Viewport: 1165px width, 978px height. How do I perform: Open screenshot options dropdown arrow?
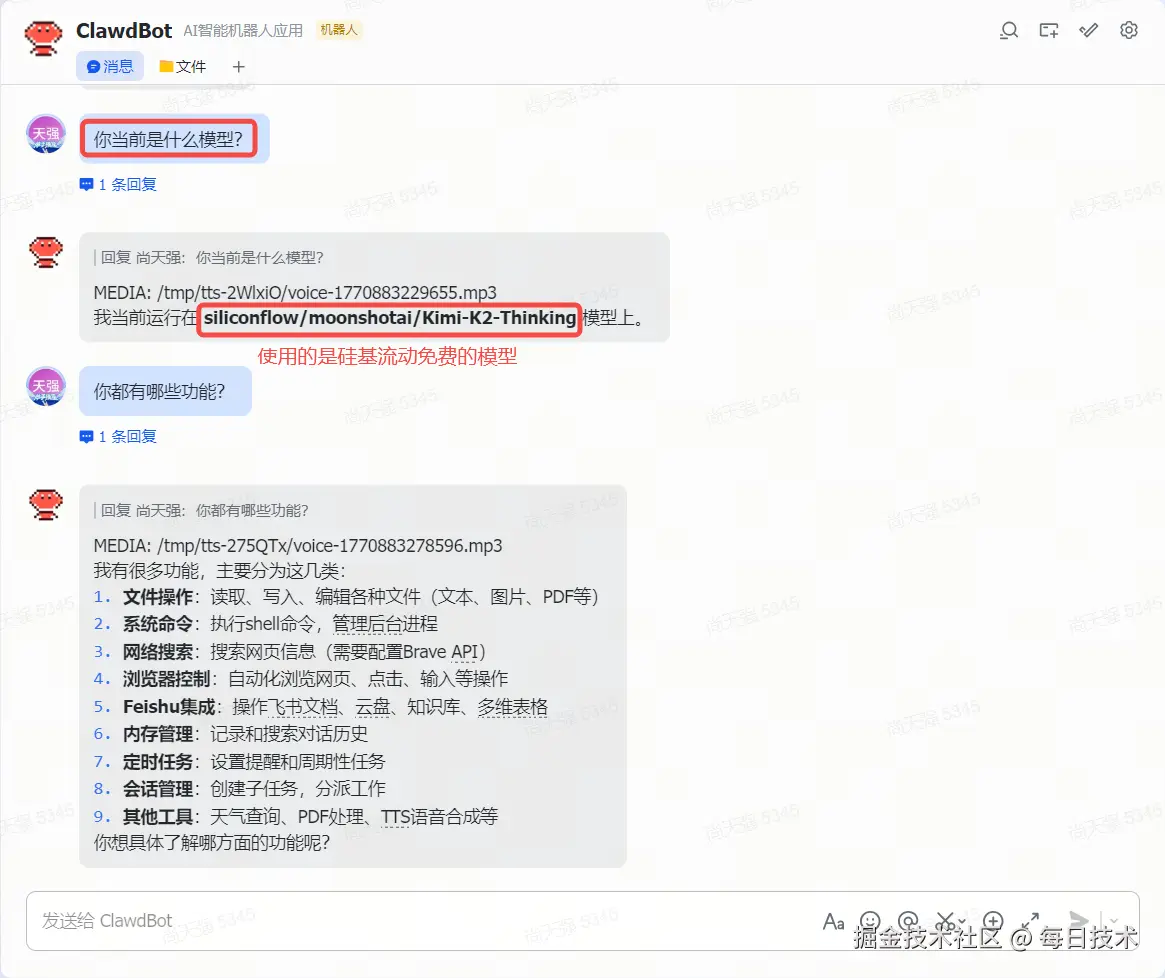click(962, 922)
